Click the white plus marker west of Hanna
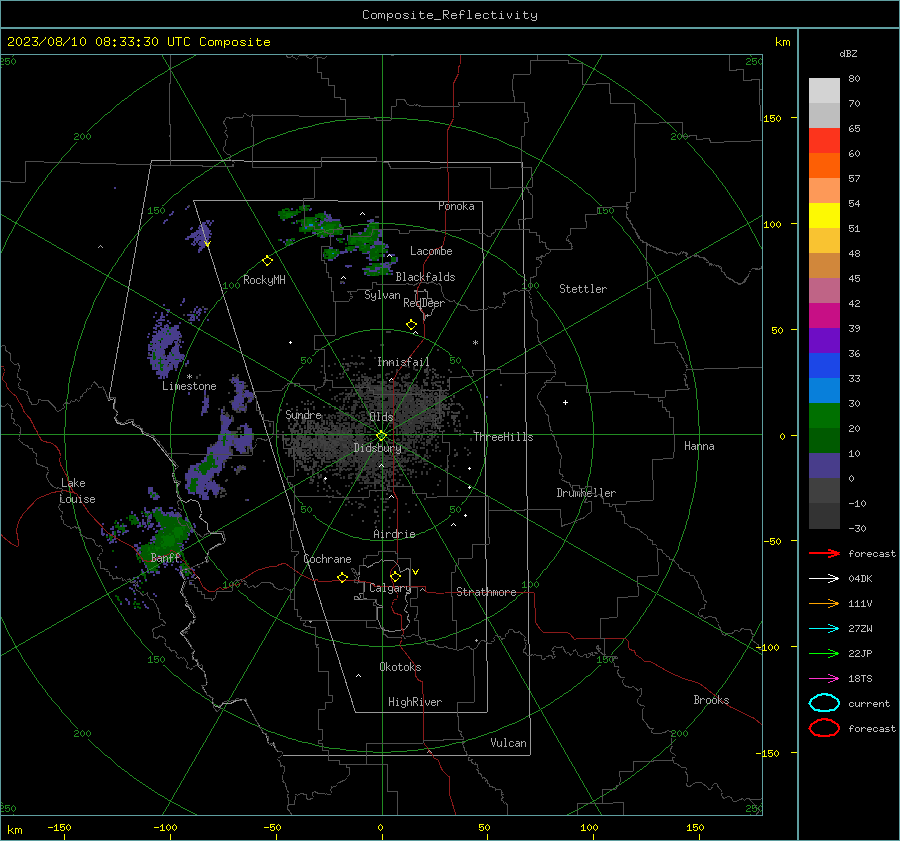Viewport: 900px width, 841px height. click(565, 402)
